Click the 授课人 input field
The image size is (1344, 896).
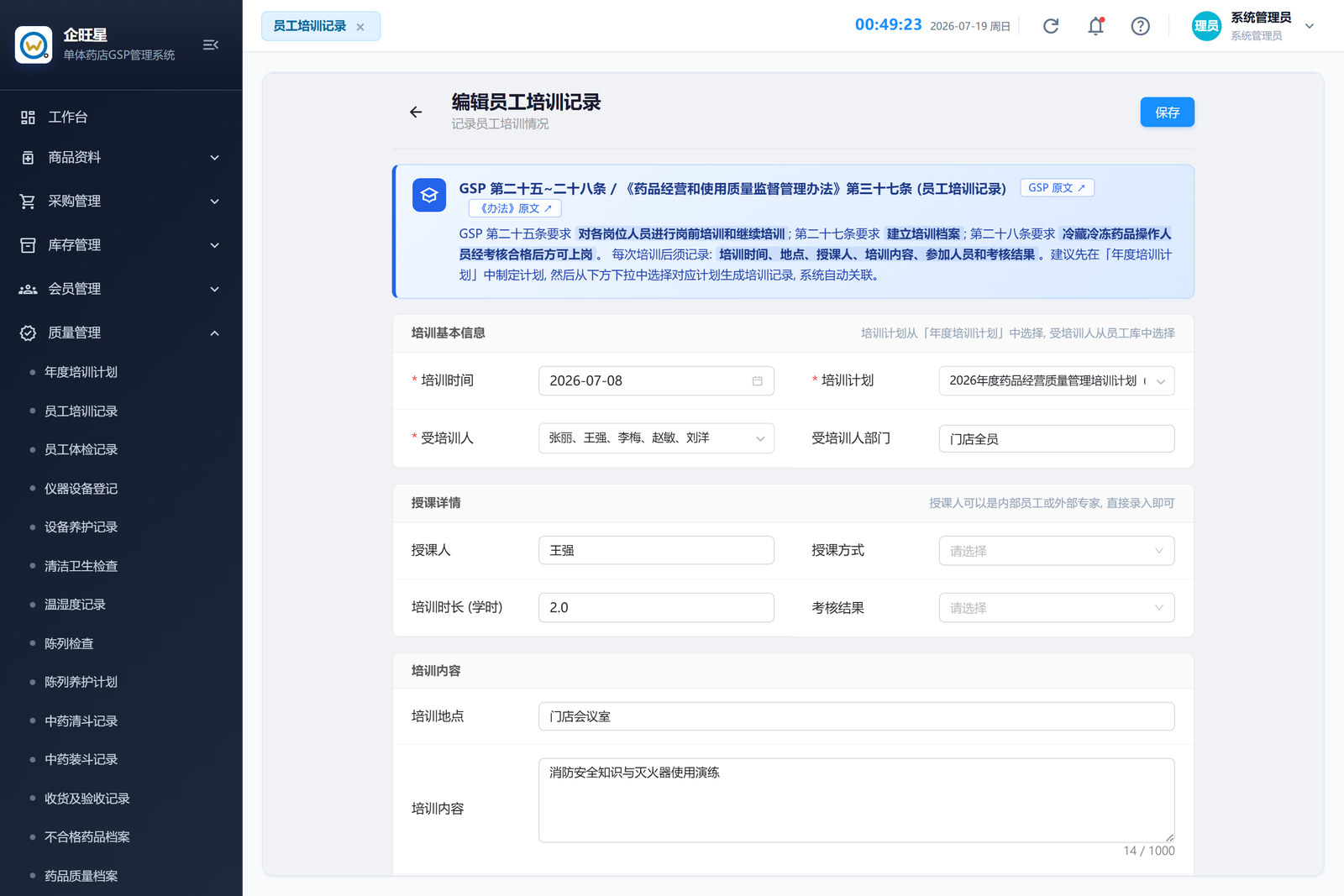(x=656, y=551)
